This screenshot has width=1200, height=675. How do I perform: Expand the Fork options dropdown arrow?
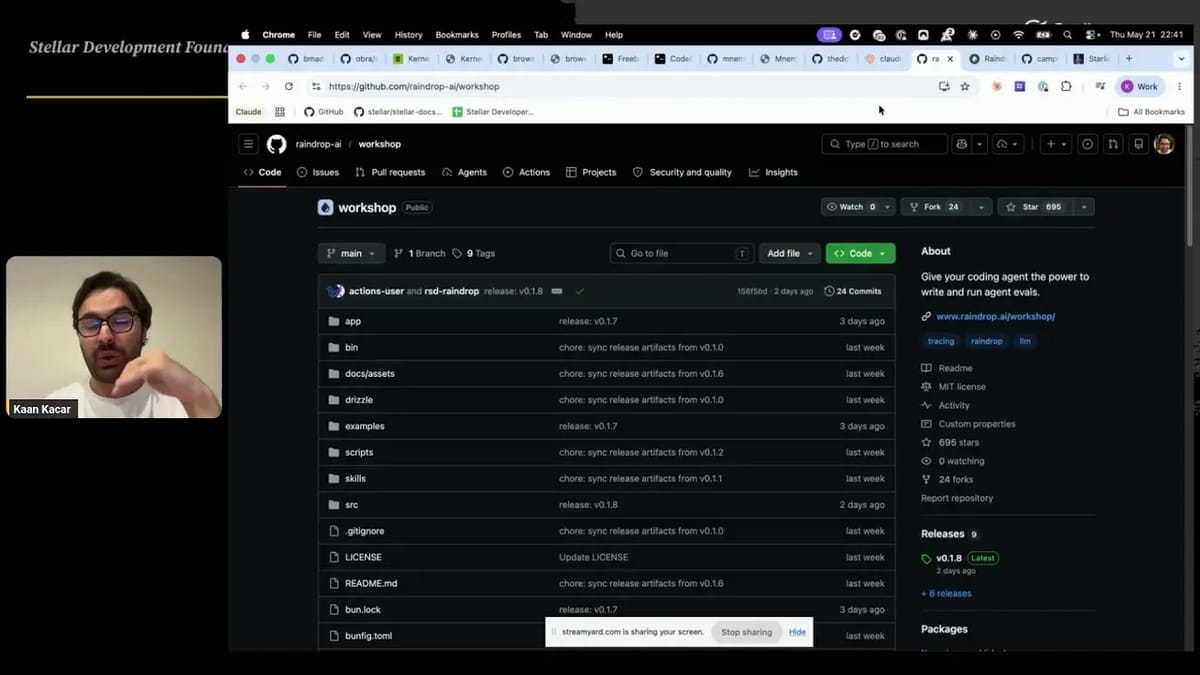pos(981,207)
